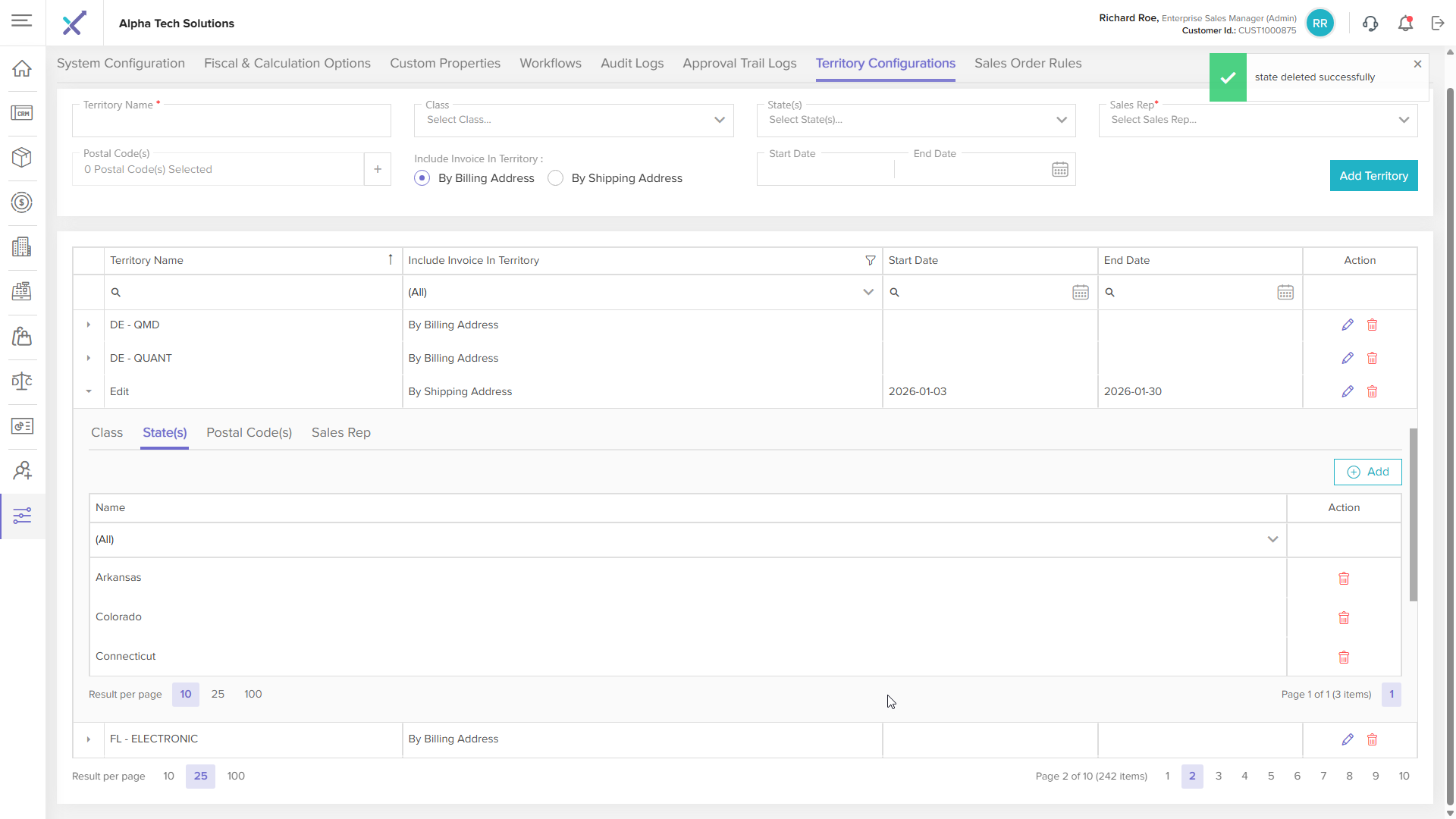Set results per page to 100
1456x819 pixels.
point(236,776)
